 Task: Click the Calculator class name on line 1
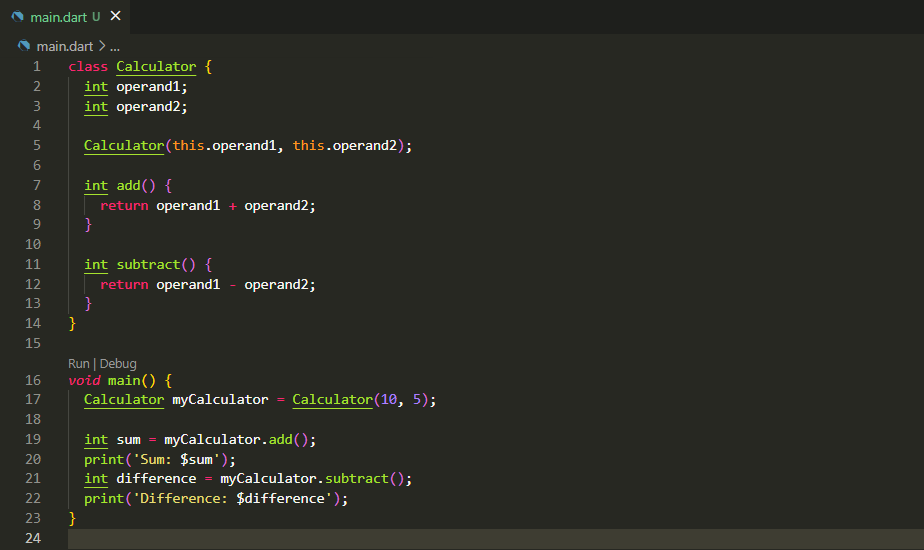point(156,67)
